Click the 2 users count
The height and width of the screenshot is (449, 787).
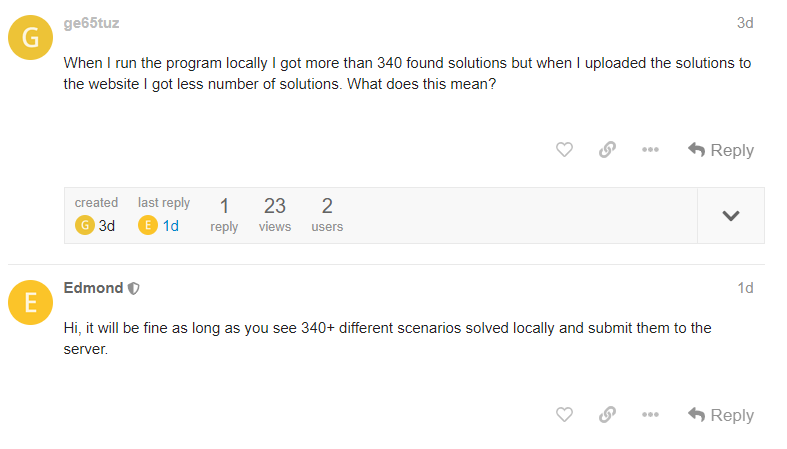[x=327, y=207]
